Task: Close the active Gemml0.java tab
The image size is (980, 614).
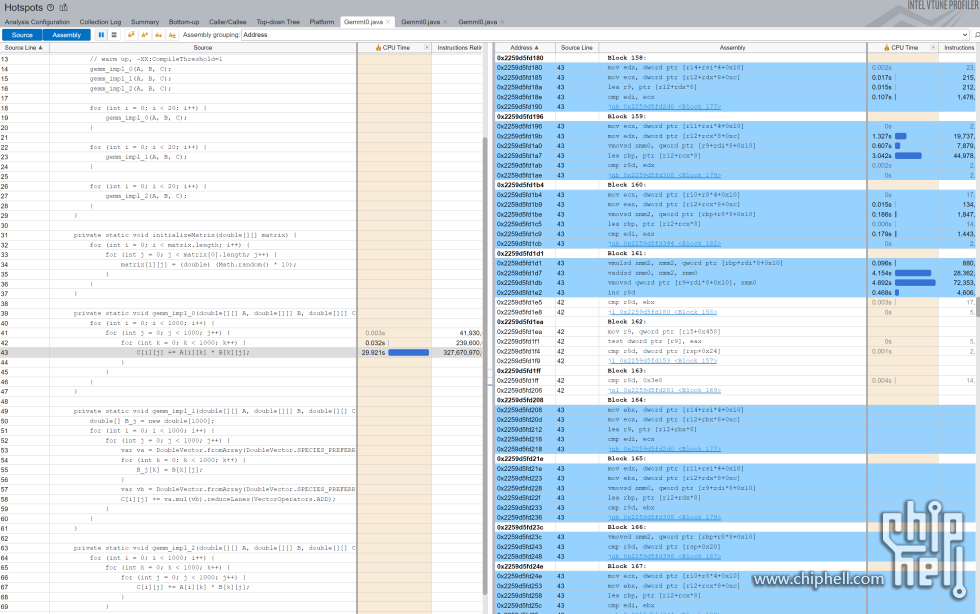Action: 388,22
